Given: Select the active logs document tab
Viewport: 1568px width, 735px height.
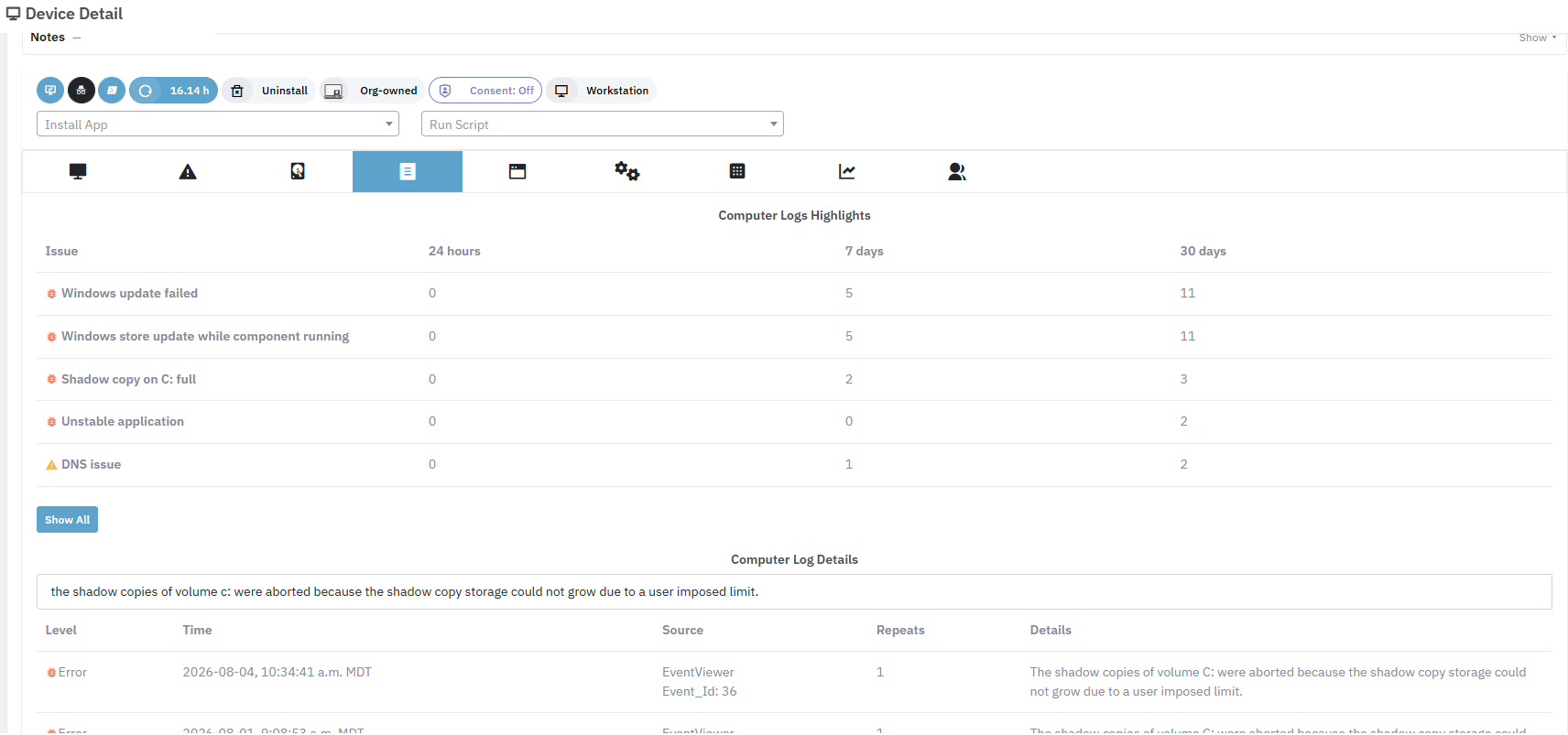Looking at the screenshot, I should pyautogui.click(x=408, y=171).
